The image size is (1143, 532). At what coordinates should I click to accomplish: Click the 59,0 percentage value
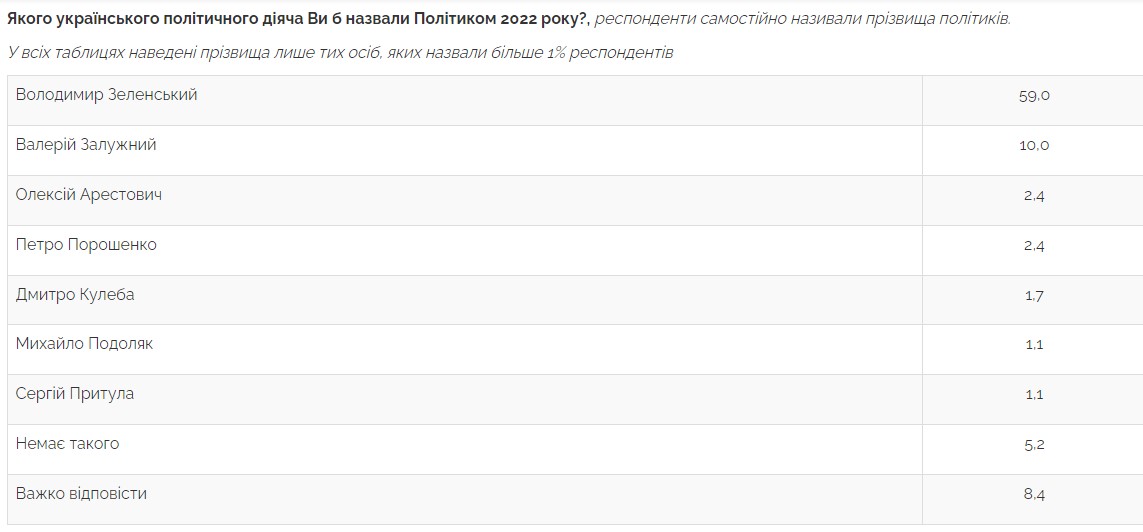pos(1034,96)
